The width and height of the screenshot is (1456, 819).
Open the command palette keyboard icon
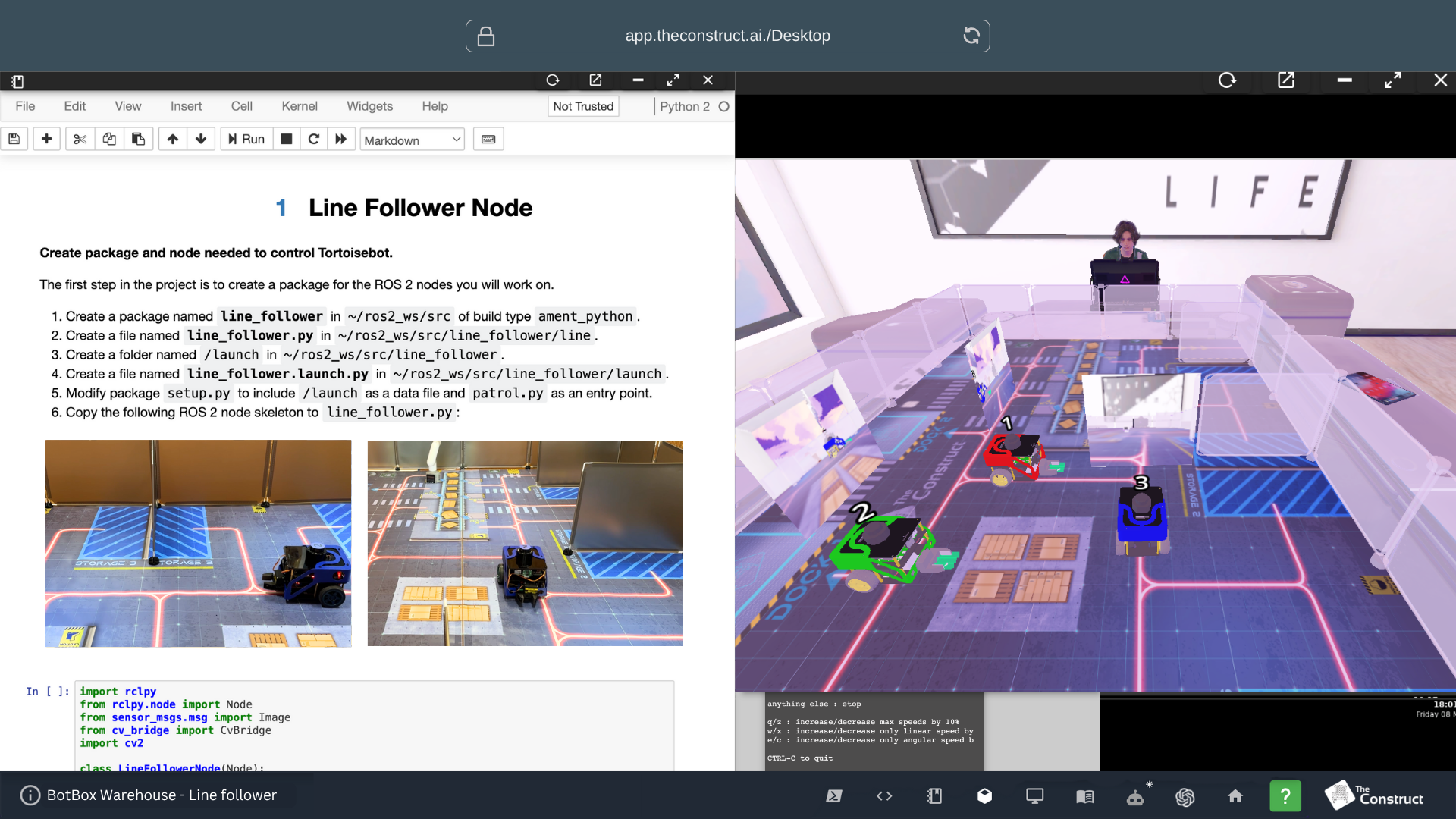[488, 140]
